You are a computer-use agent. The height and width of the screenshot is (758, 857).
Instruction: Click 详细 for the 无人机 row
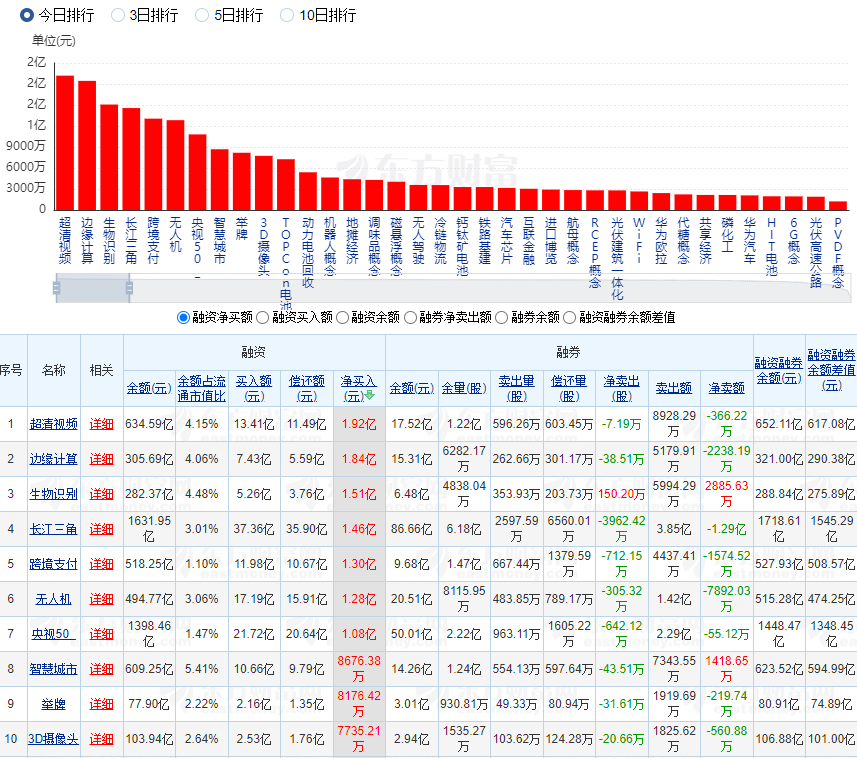[x=102, y=599]
